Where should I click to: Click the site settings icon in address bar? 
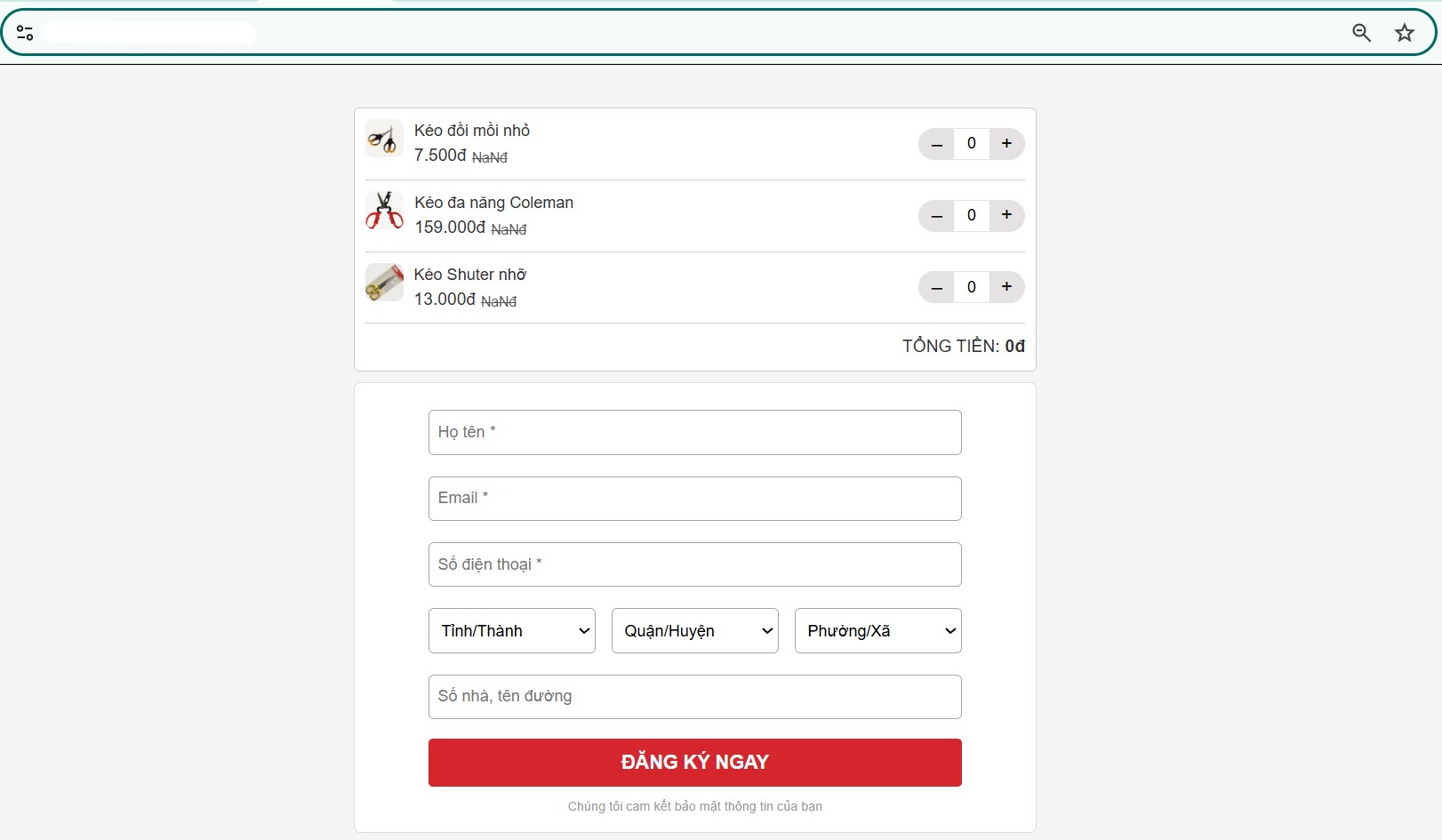tap(25, 33)
